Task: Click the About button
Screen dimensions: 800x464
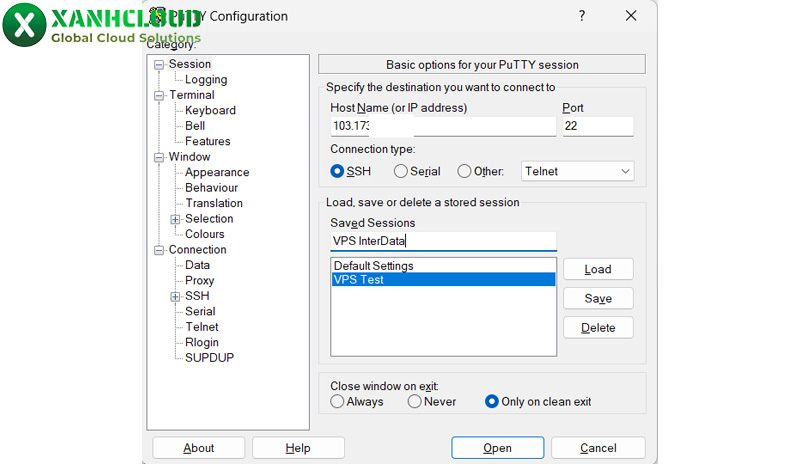Action: (x=198, y=448)
